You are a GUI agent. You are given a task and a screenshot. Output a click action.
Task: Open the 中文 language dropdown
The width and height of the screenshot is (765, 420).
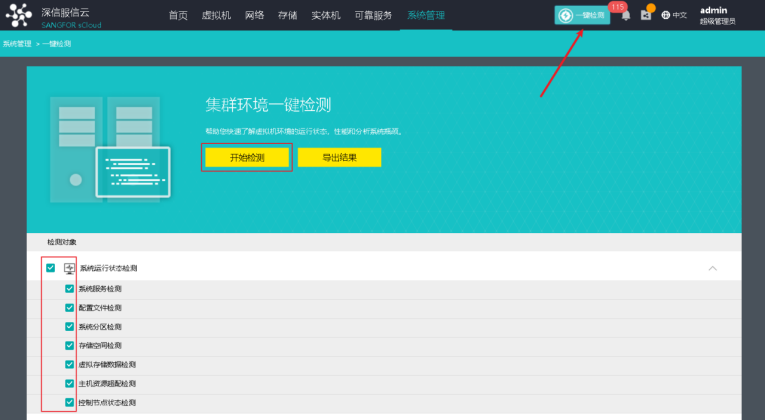click(680, 15)
